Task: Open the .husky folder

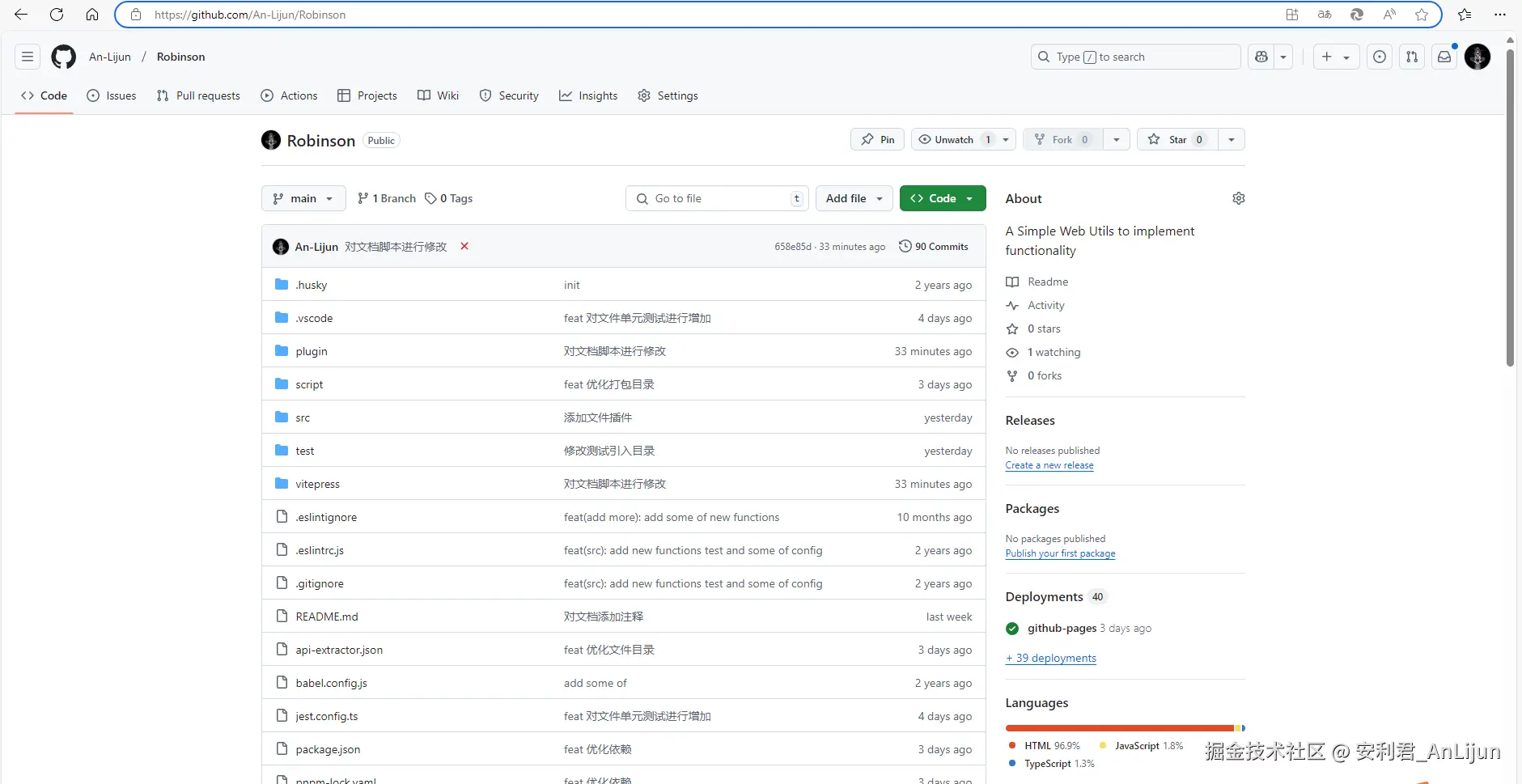Action: coord(311,285)
